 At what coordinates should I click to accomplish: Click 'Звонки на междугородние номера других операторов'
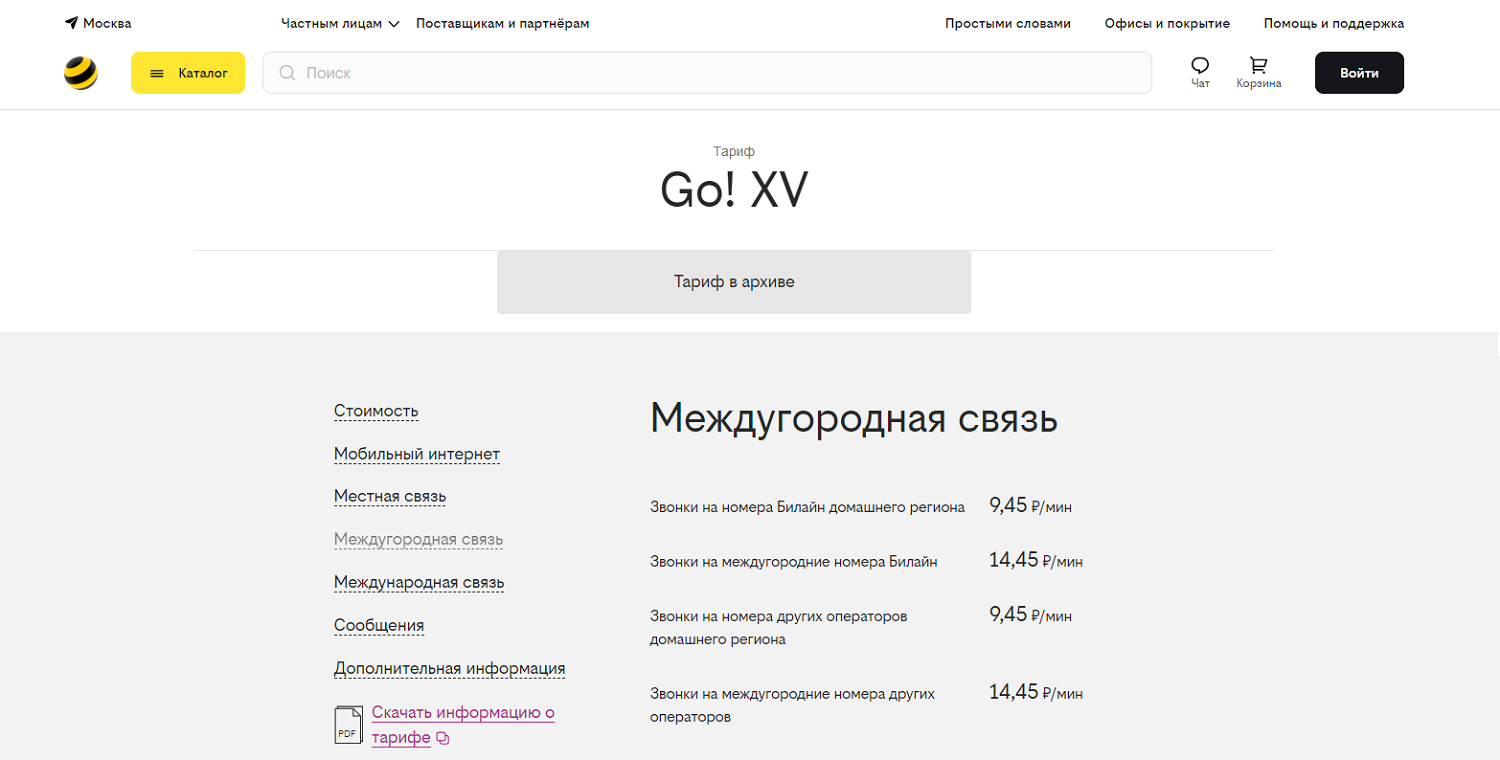[792, 705]
